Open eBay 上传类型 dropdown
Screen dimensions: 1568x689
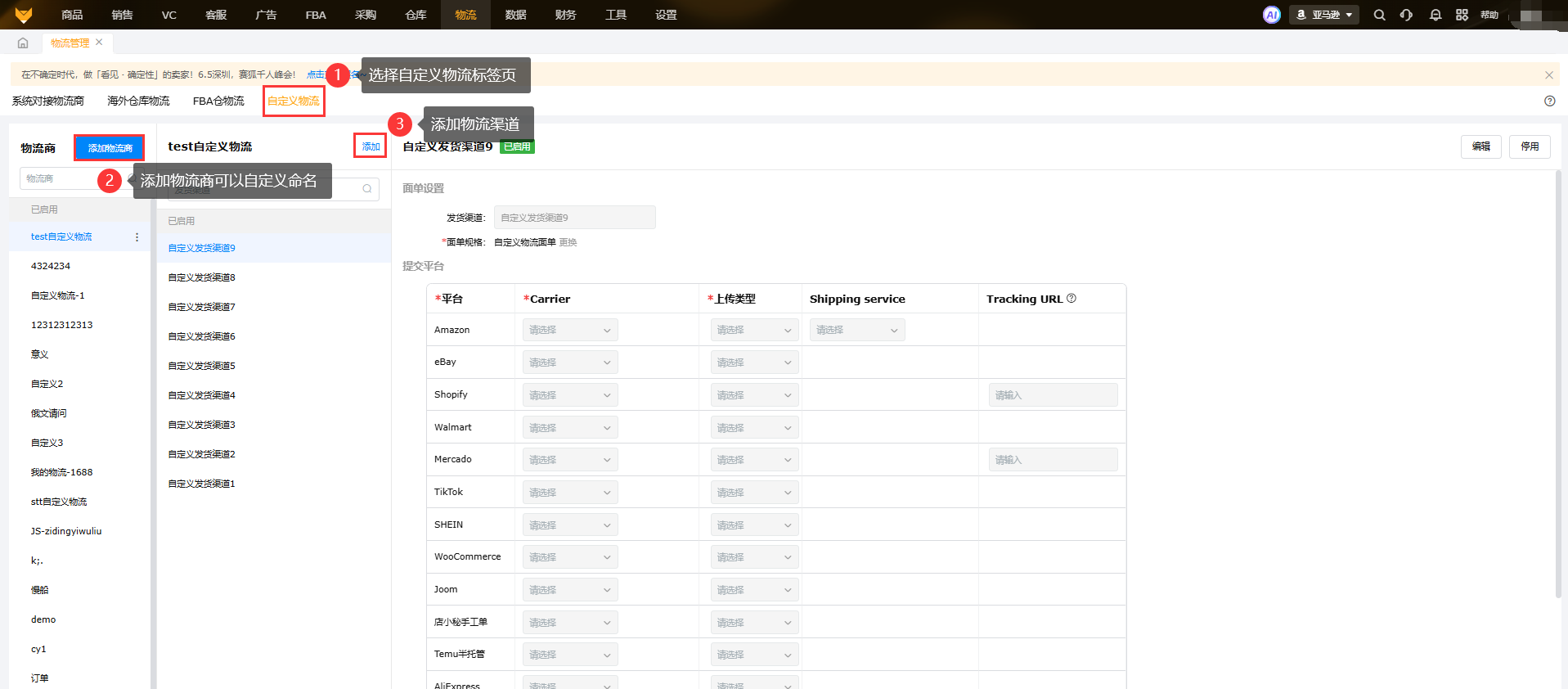click(x=754, y=363)
